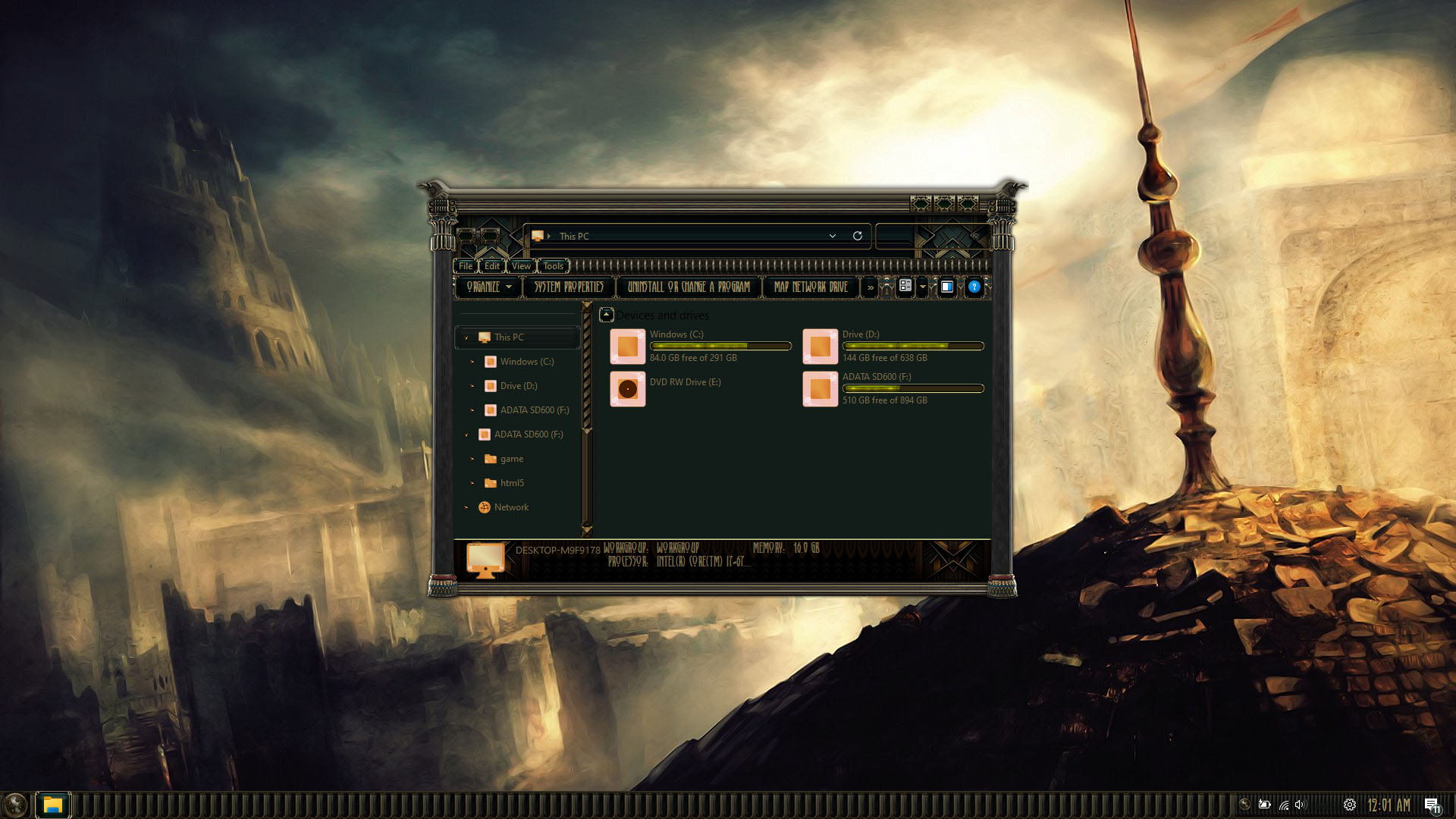Open the Organize dropdown menu
Screen dimensions: 1456x819
pyautogui.click(x=488, y=287)
